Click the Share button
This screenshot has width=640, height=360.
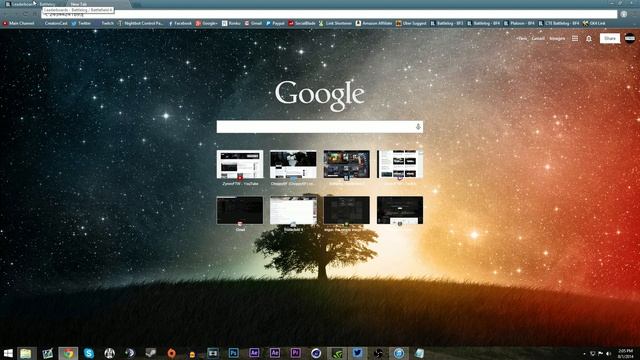[x=609, y=38]
